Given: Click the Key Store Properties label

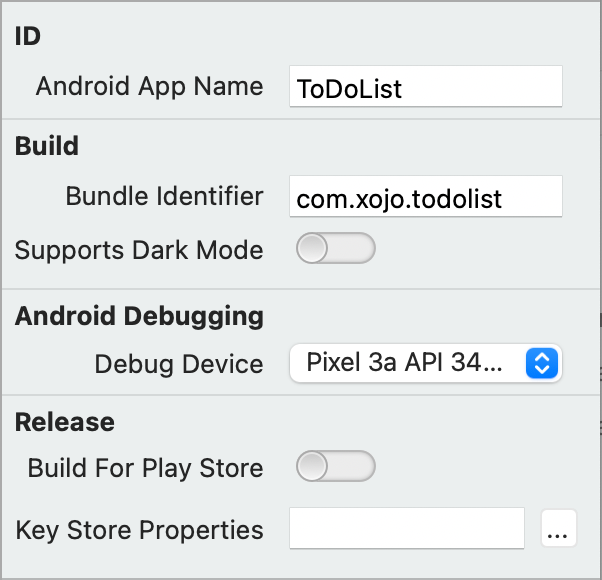Looking at the screenshot, I should click(139, 530).
